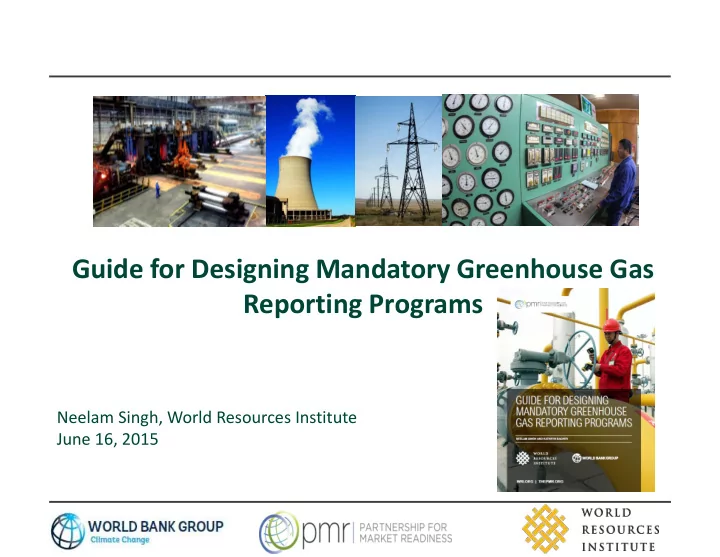Select the steel factory photo

(179, 161)
